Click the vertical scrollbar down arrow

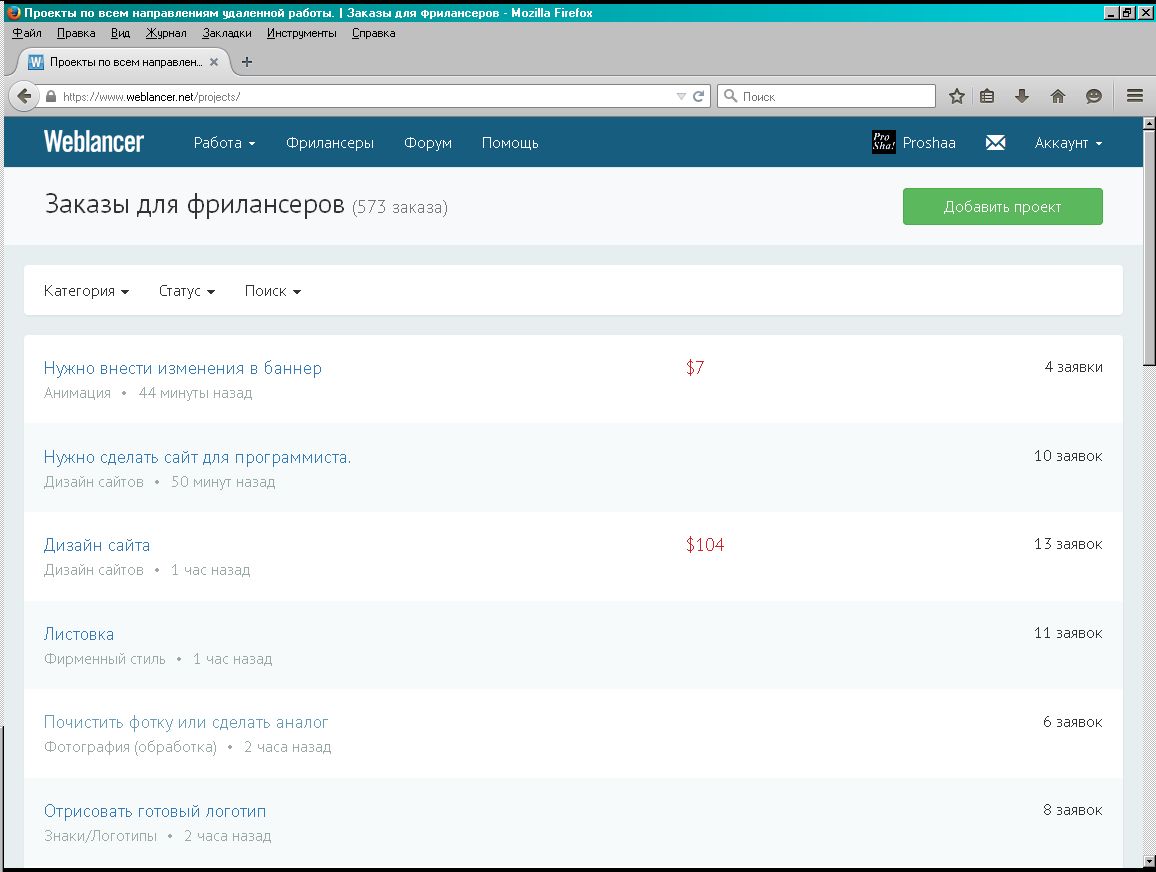click(1149, 860)
